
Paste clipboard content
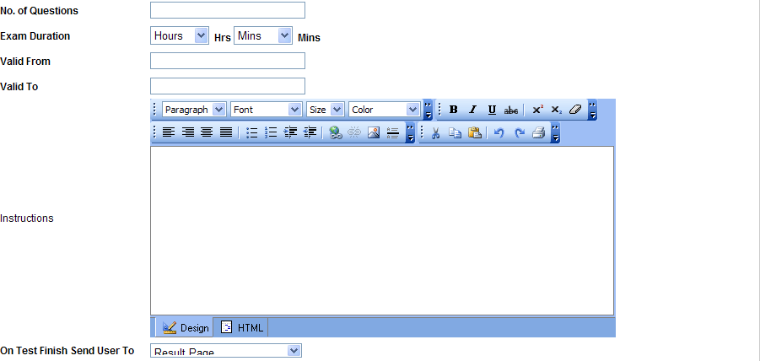pos(475,132)
